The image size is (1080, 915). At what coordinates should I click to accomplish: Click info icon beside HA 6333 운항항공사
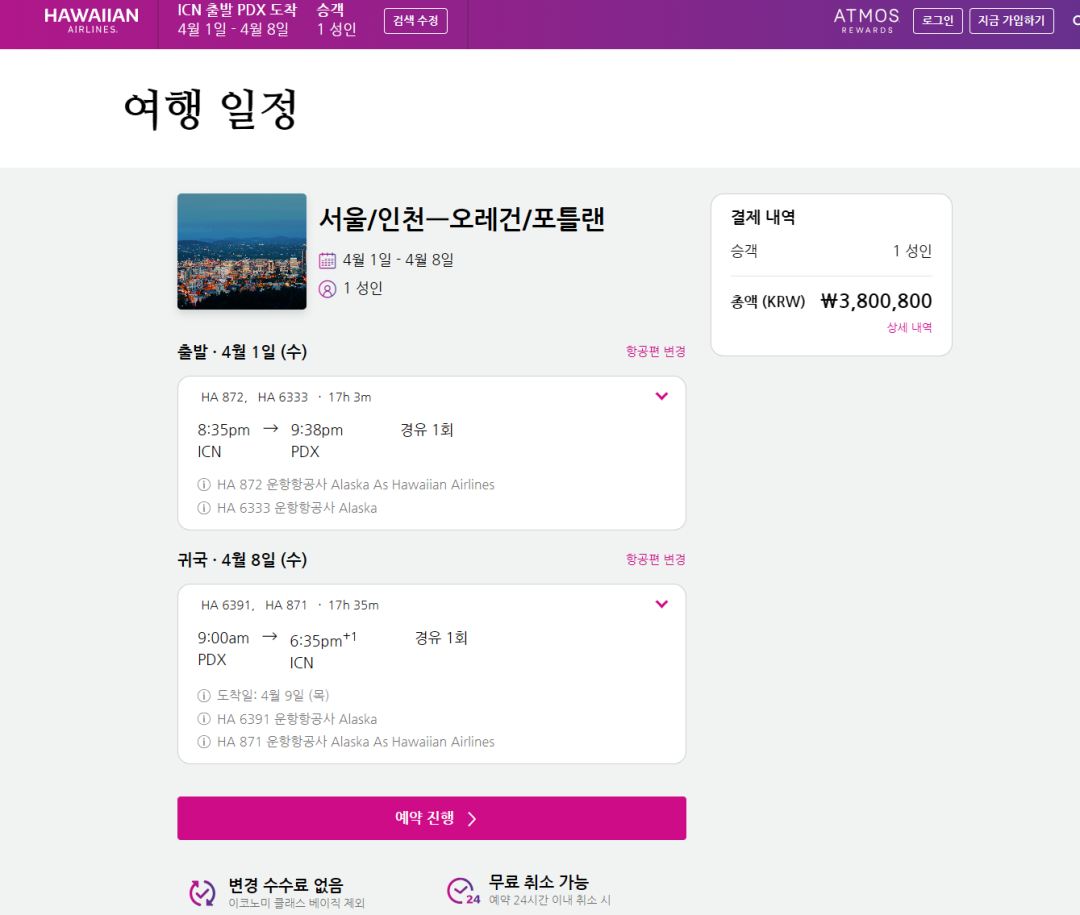pos(204,508)
